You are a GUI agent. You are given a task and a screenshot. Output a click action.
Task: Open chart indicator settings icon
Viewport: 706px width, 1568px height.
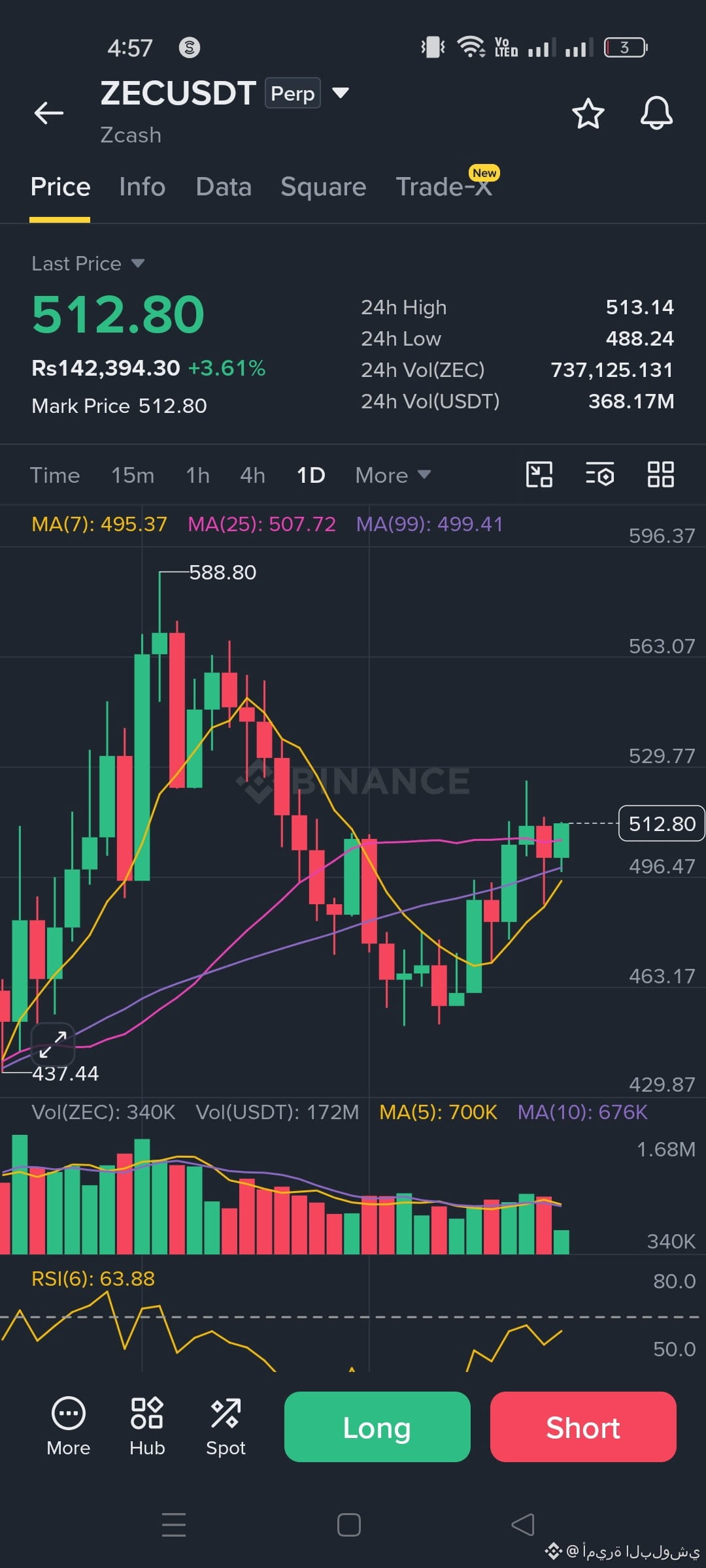(599, 474)
